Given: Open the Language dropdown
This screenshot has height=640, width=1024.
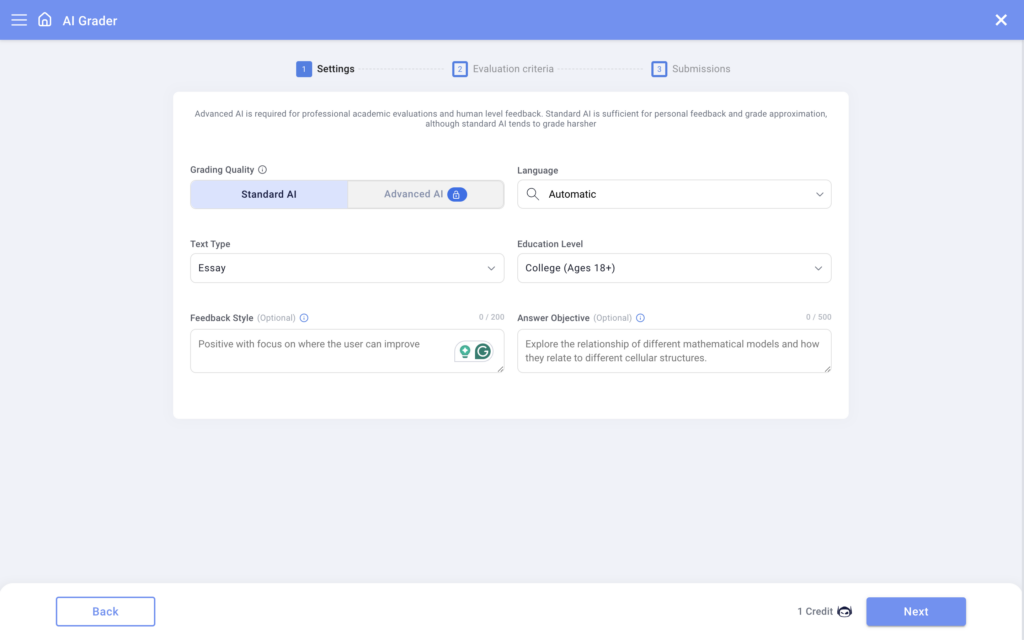Looking at the screenshot, I should (674, 194).
